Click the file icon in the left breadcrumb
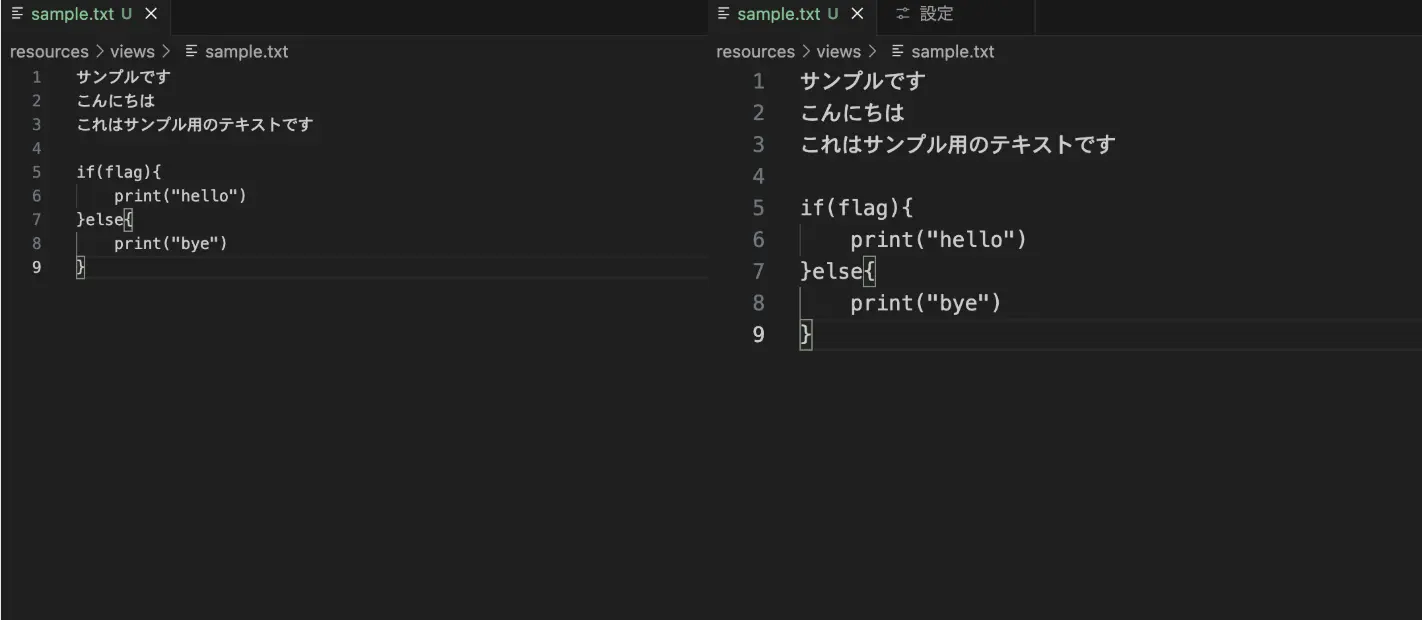Viewport: 1422px width, 620px height. pyautogui.click(x=191, y=51)
